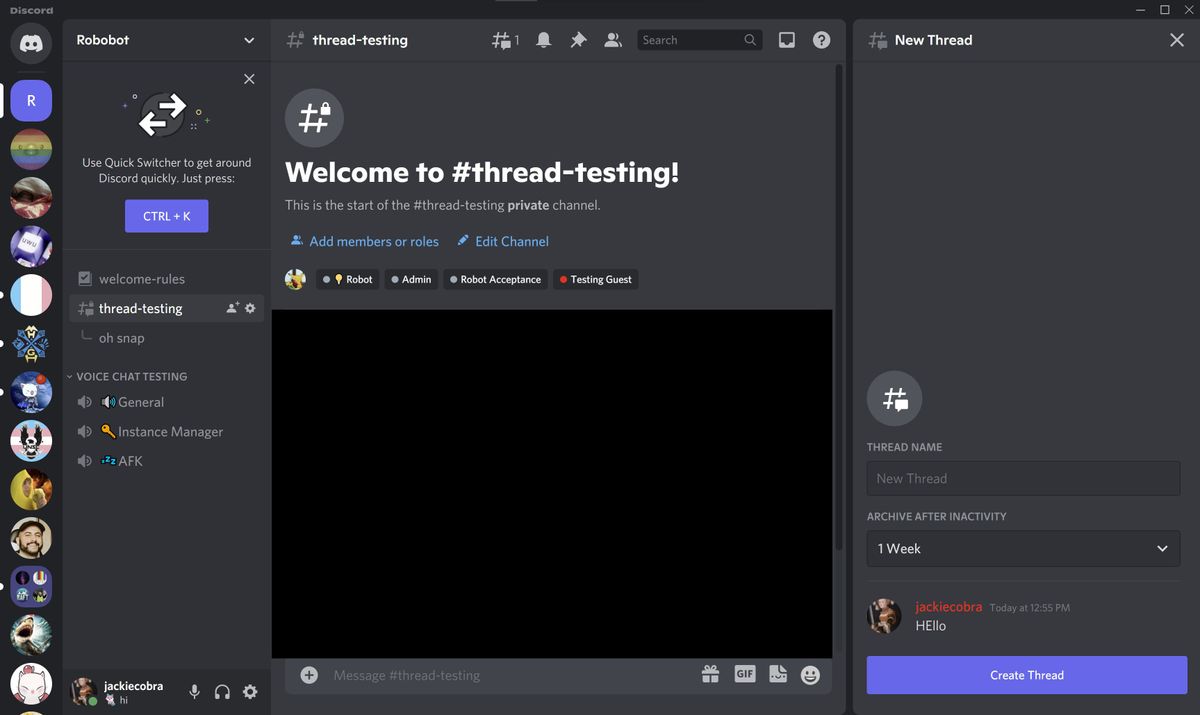1200x715 pixels.
Task: Click the gift icon to send Nitro
Action: click(710, 674)
